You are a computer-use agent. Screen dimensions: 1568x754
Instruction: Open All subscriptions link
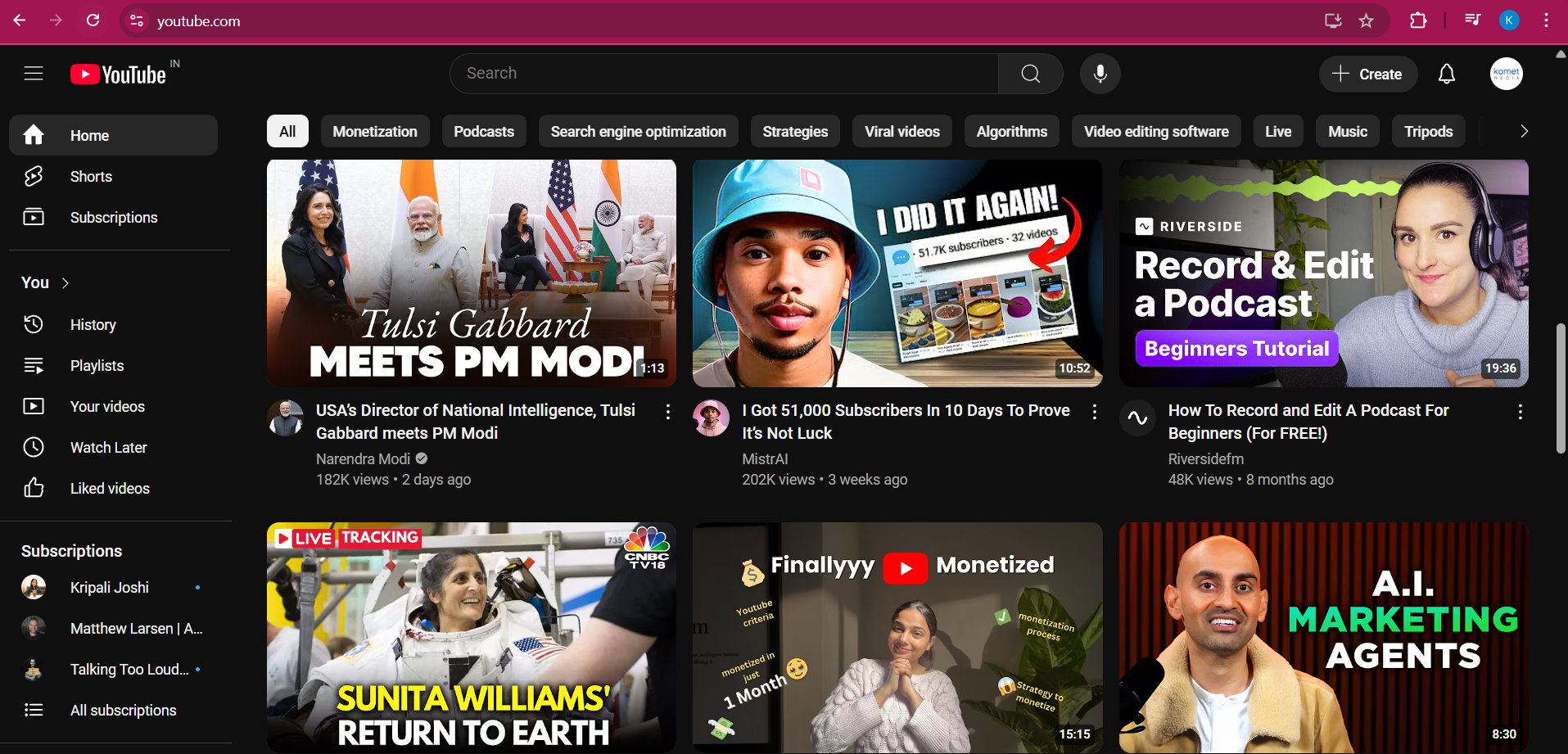(113, 710)
